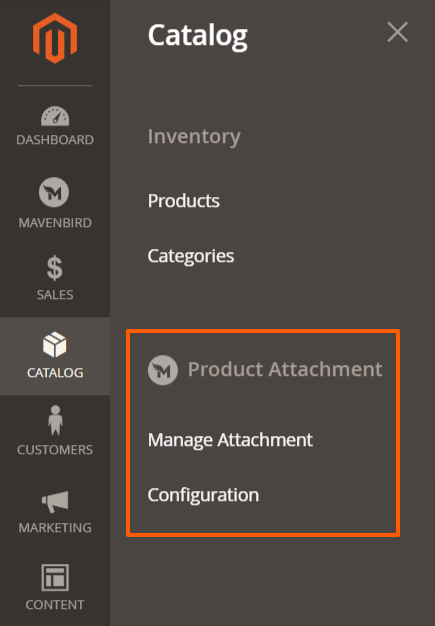The image size is (435, 626).
Task: Select the Marketing megaphone icon
Action: (55, 501)
